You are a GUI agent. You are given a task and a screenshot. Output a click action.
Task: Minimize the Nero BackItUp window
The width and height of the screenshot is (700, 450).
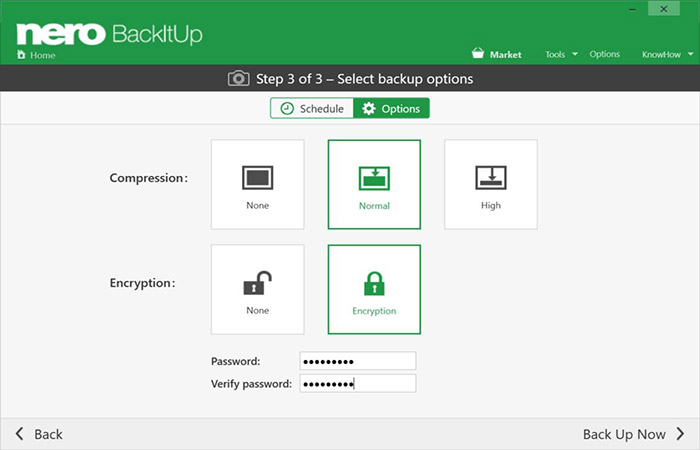click(x=633, y=9)
